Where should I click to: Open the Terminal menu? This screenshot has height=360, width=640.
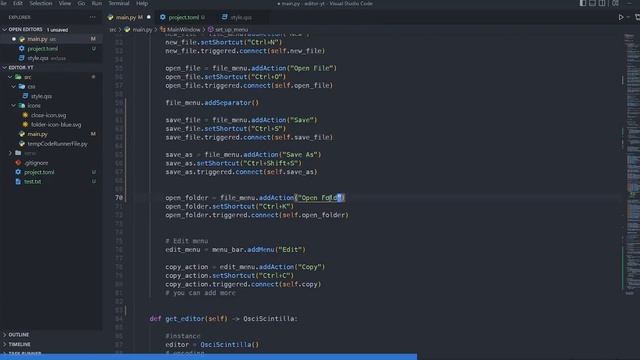(119, 3)
